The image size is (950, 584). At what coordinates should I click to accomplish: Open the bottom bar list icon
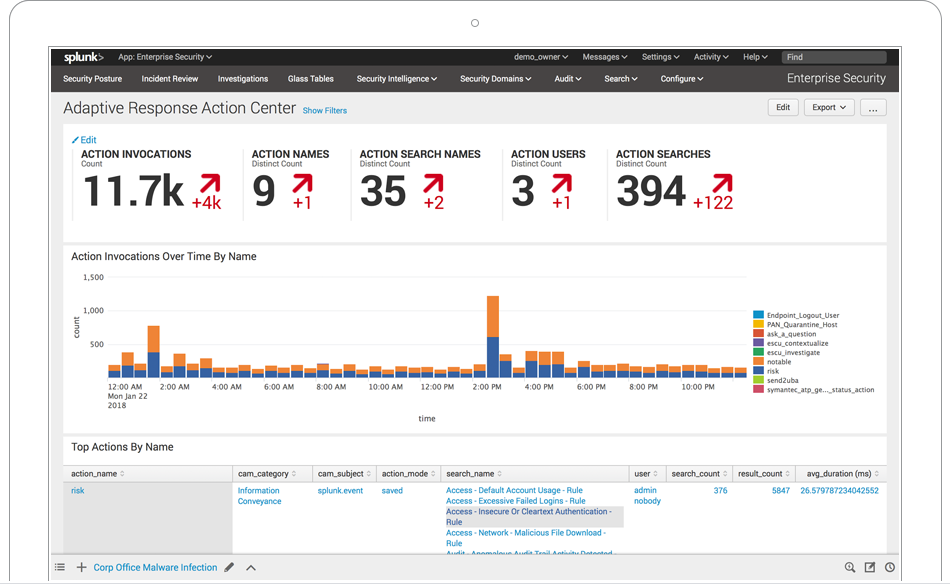59,568
